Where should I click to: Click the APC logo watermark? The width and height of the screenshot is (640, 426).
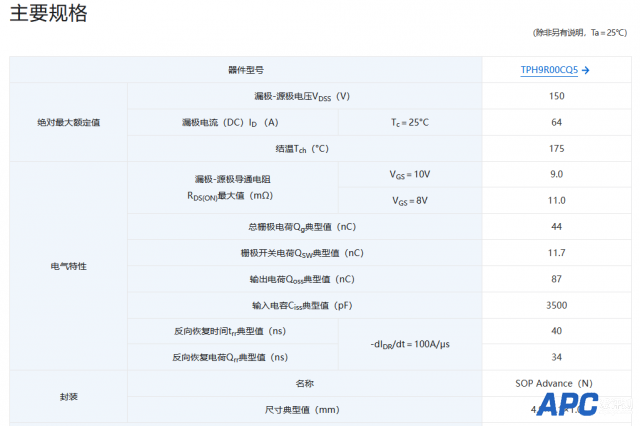pos(566,403)
